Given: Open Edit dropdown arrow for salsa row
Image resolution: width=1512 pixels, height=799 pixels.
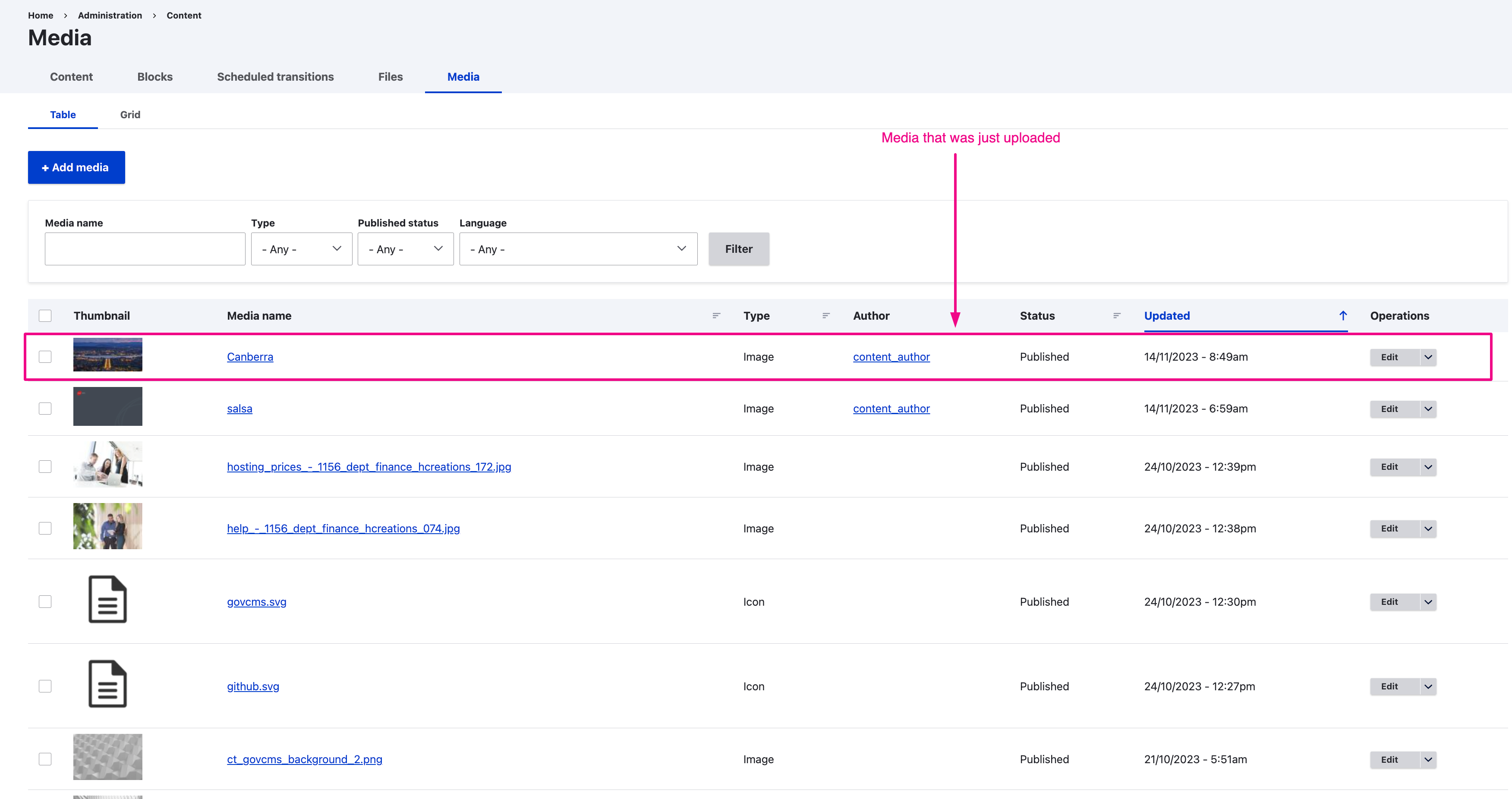Looking at the screenshot, I should (1428, 408).
